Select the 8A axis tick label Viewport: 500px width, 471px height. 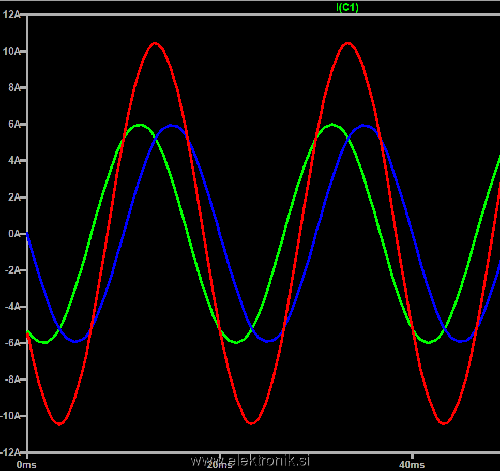point(14,87)
